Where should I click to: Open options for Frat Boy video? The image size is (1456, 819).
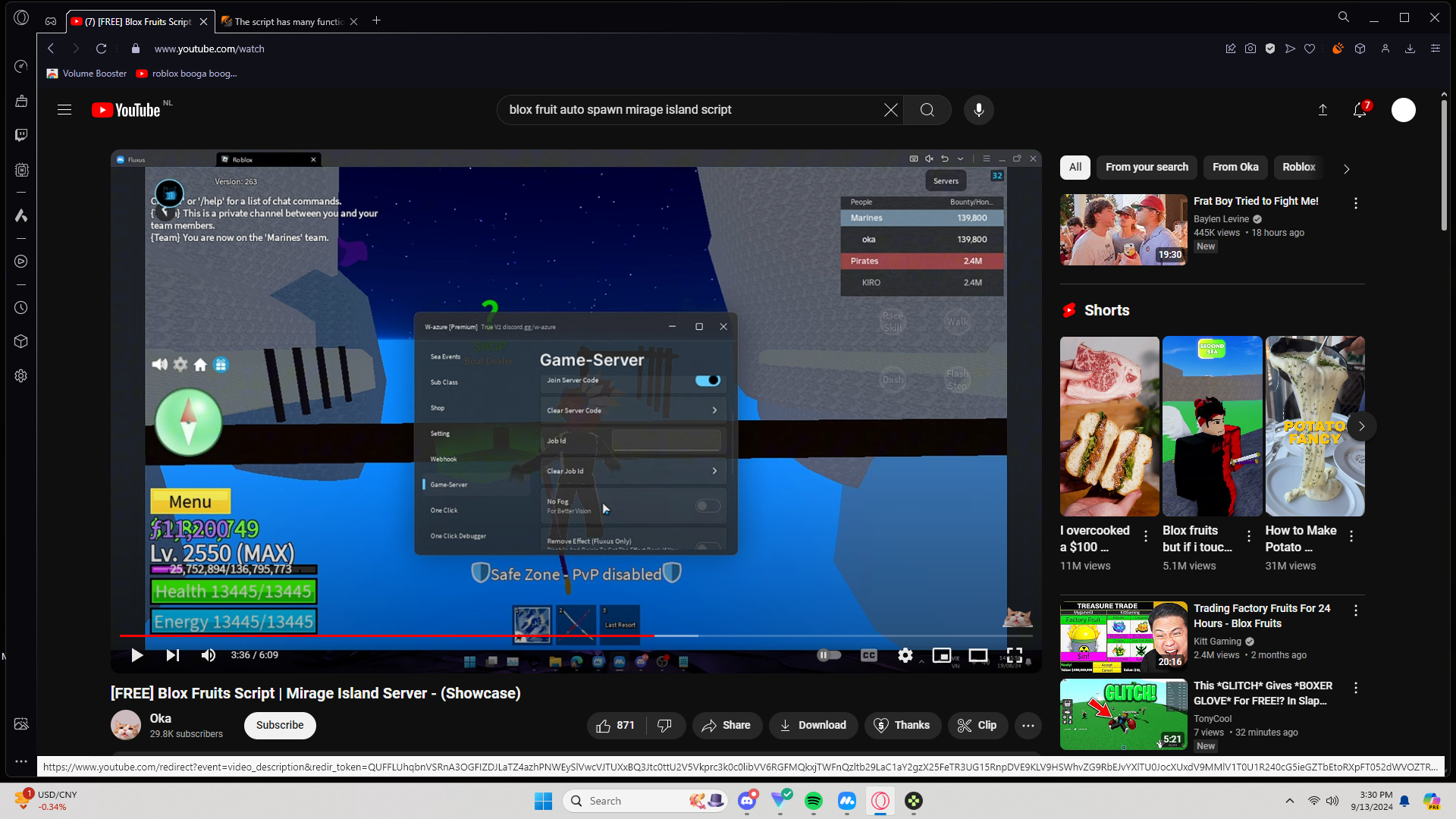coord(1356,203)
